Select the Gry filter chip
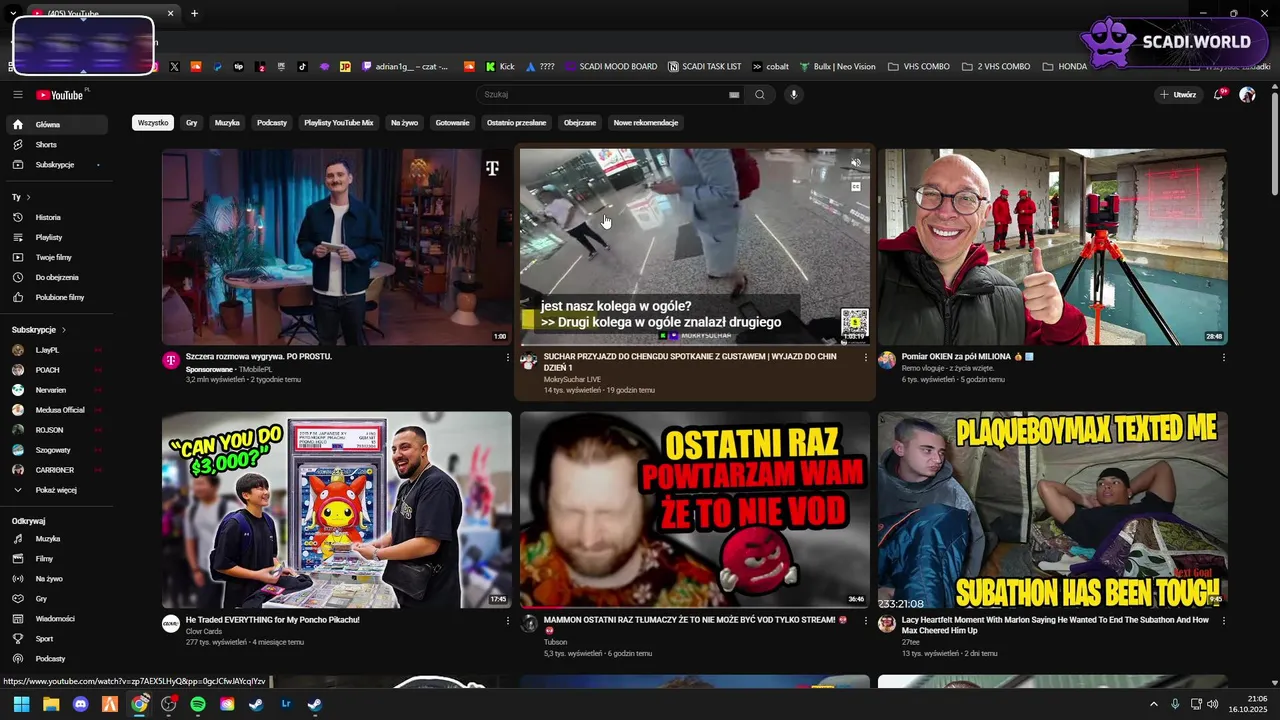The height and width of the screenshot is (720, 1280). click(191, 123)
